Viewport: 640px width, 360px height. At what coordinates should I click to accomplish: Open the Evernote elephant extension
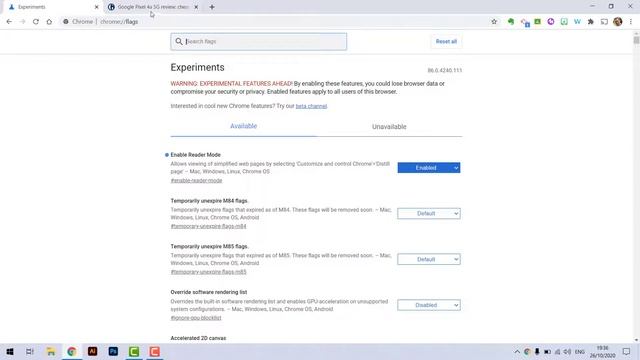511,22
